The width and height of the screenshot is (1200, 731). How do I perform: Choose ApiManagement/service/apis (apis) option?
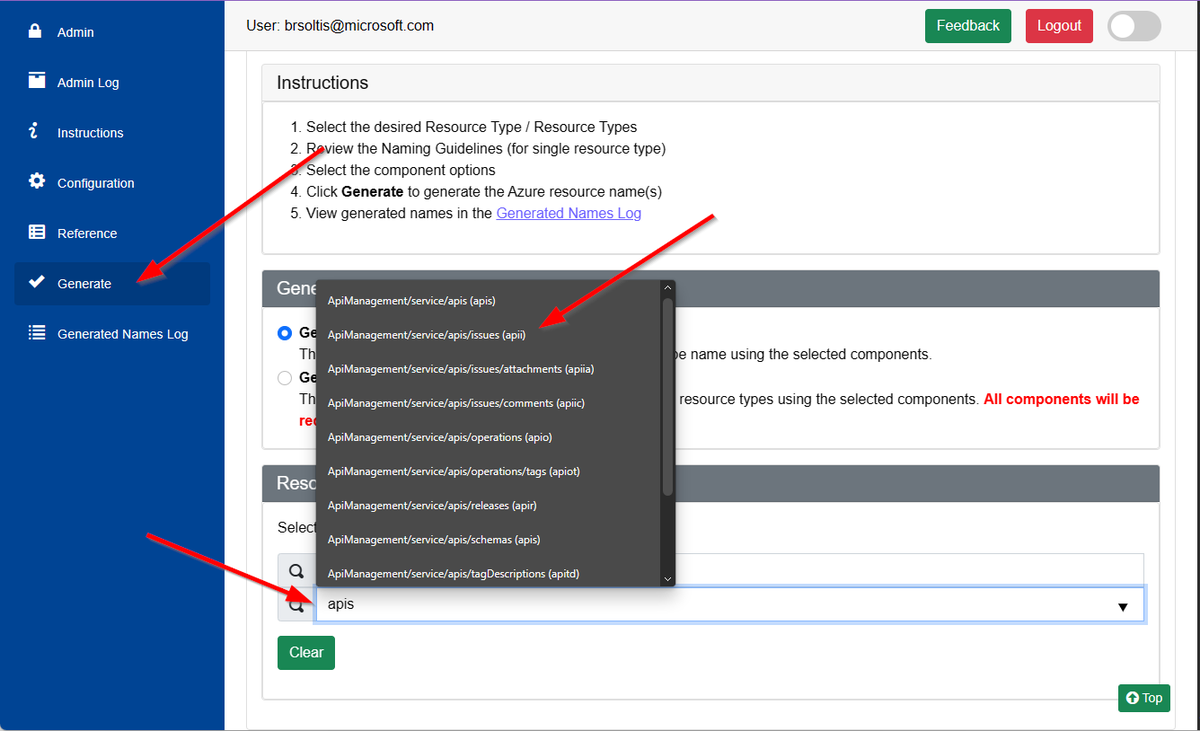488,300
